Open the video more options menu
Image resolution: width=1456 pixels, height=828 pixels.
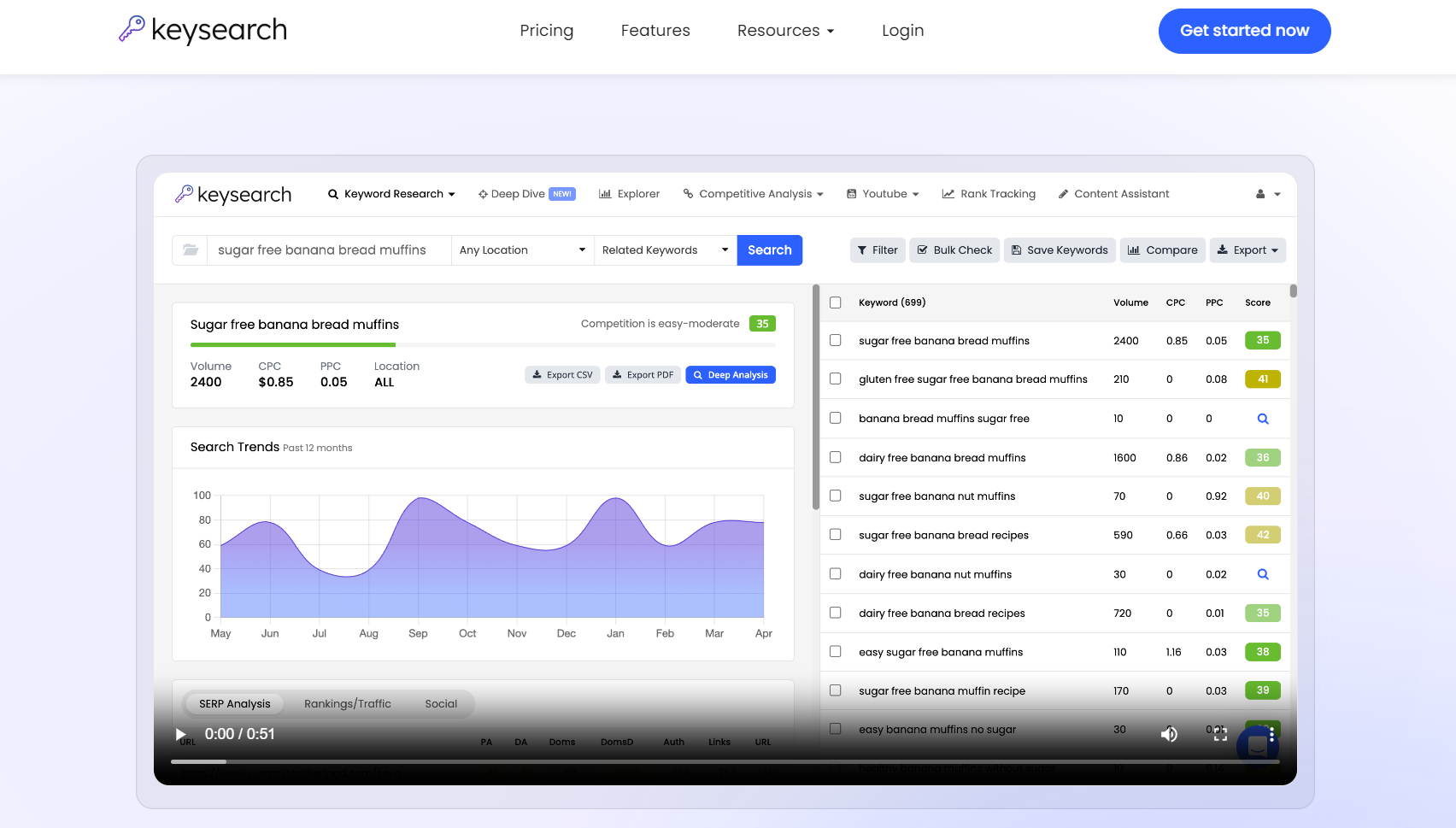tap(1271, 735)
